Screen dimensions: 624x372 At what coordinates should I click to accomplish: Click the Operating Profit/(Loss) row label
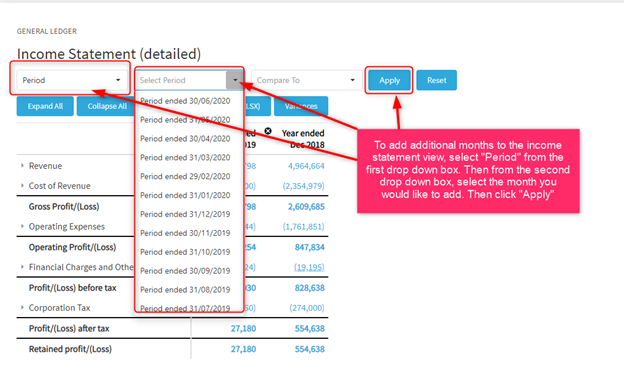pyautogui.click(x=72, y=247)
